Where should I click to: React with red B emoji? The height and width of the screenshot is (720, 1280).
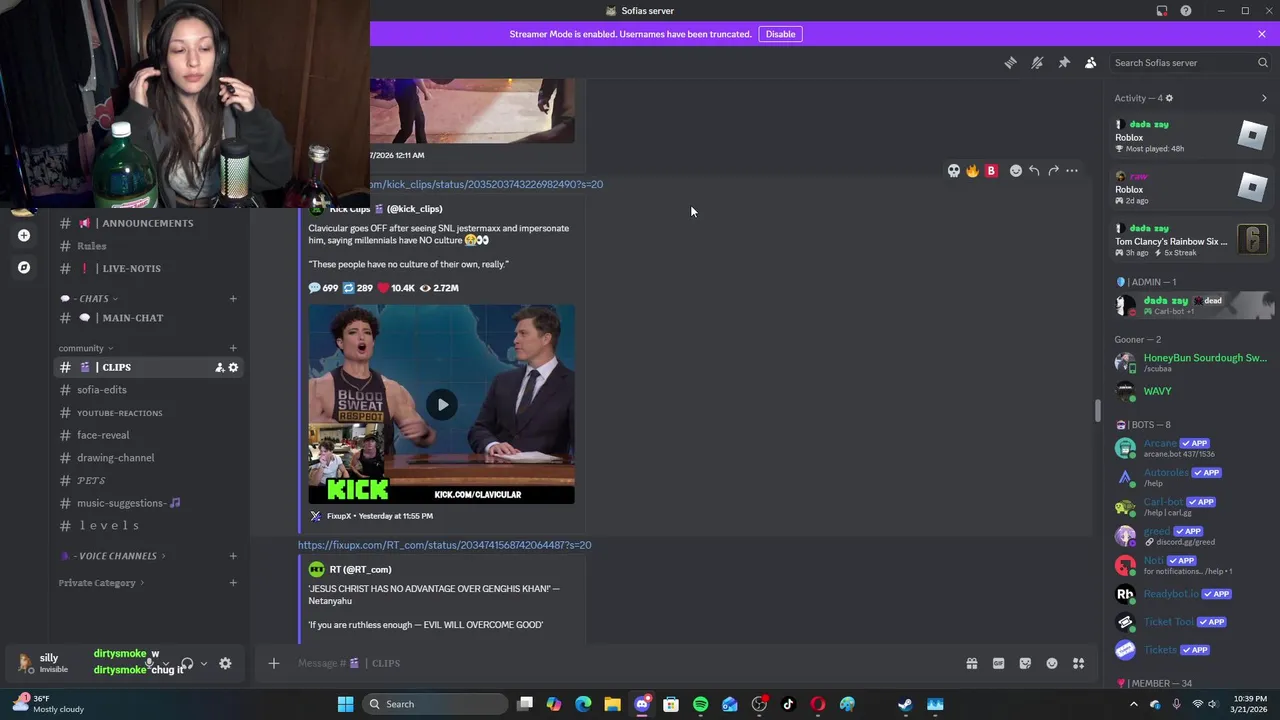point(991,171)
